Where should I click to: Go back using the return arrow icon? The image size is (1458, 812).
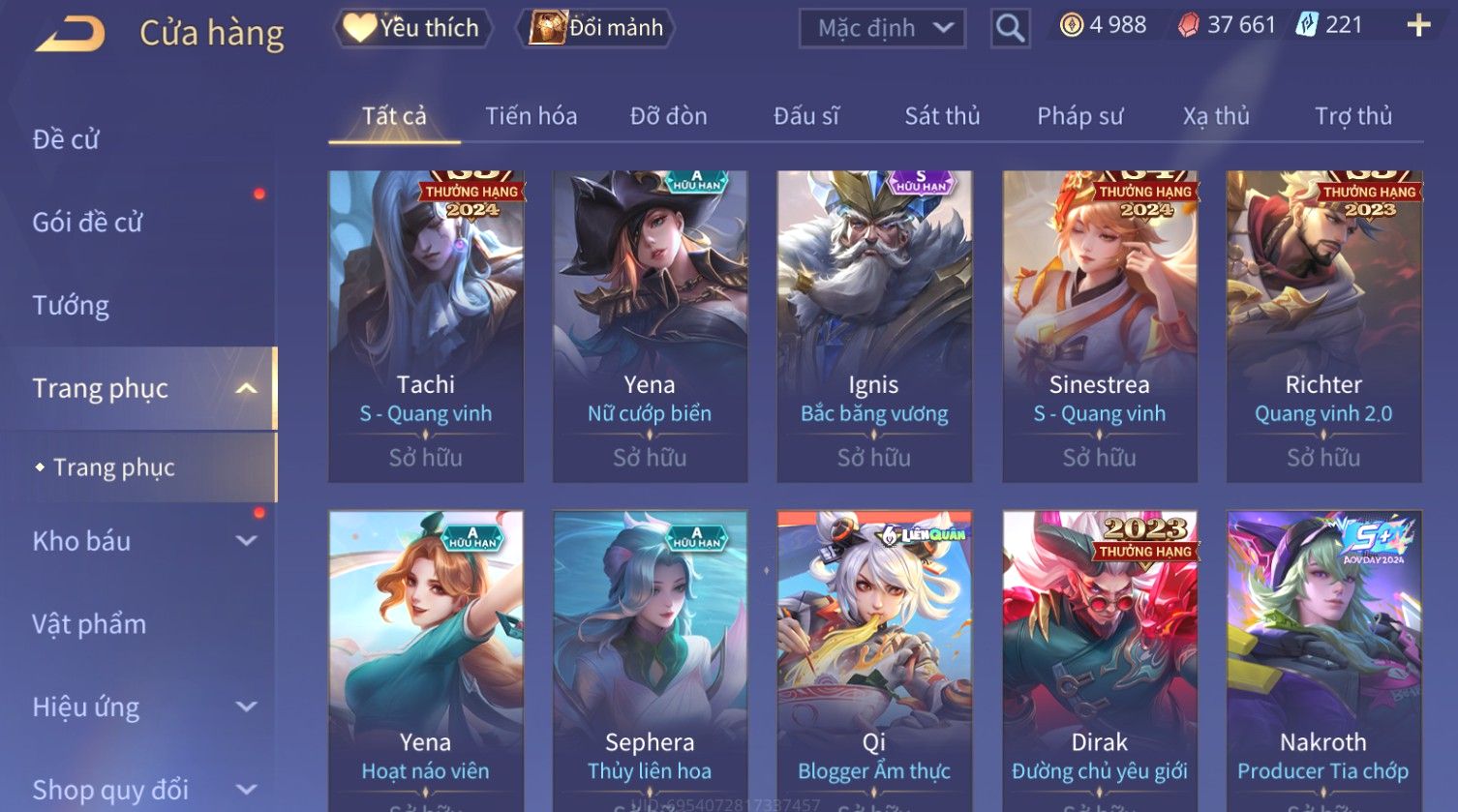71,34
